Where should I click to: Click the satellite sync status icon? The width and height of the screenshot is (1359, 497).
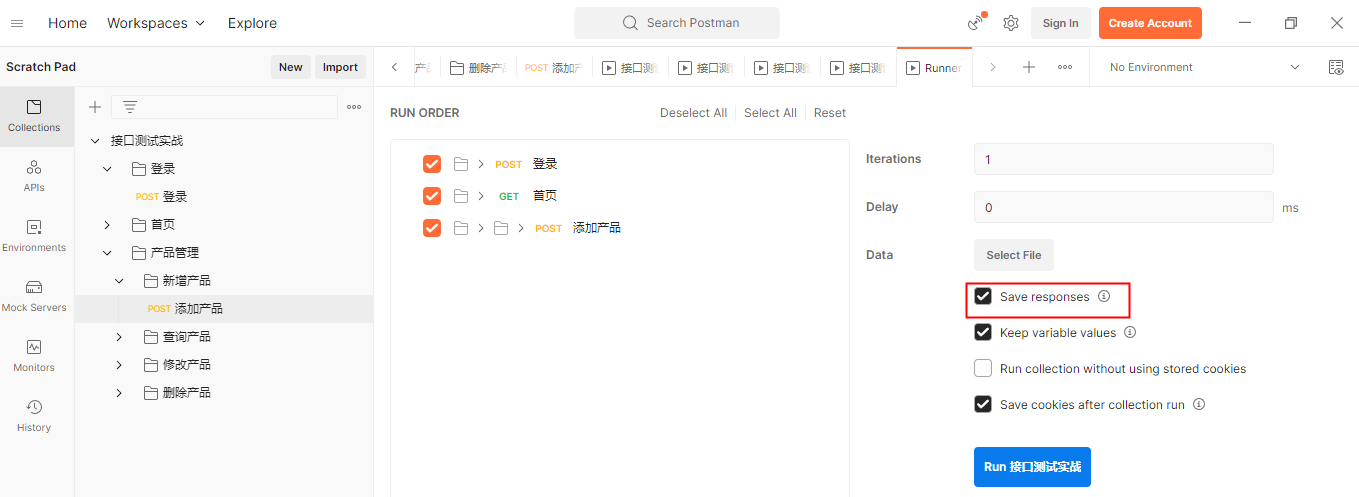(976, 22)
